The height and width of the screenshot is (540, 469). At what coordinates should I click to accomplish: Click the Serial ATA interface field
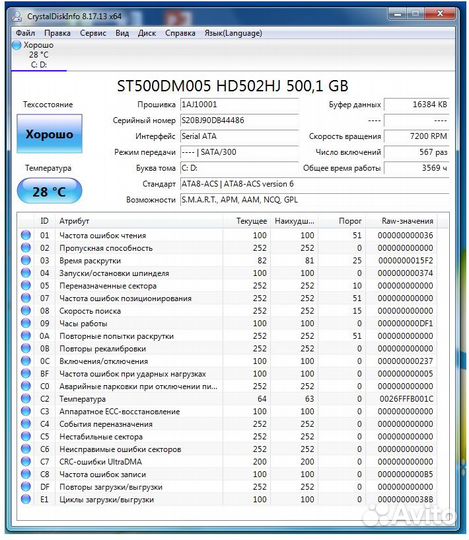point(239,136)
